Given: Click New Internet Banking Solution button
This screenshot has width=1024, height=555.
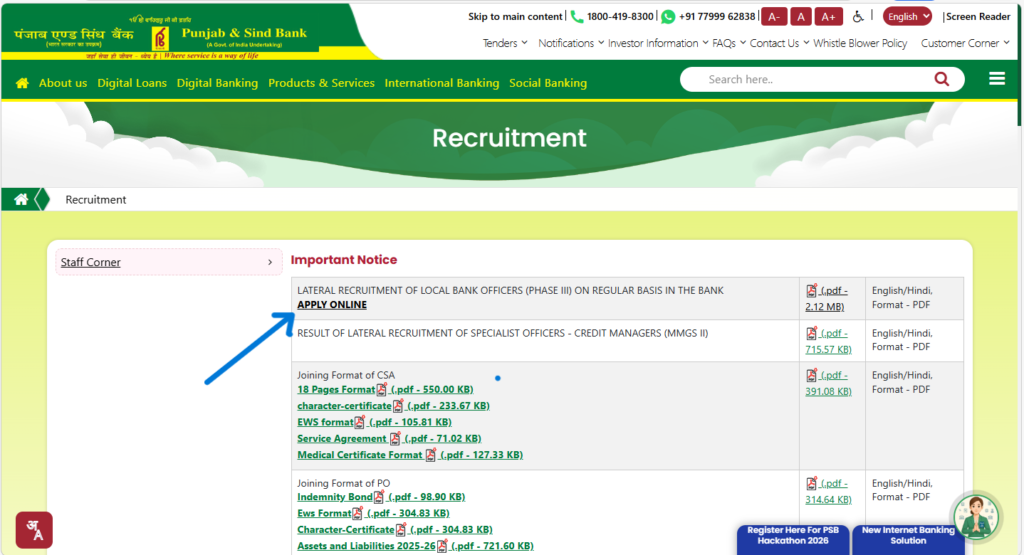Looking at the screenshot, I should tap(908, 538).
